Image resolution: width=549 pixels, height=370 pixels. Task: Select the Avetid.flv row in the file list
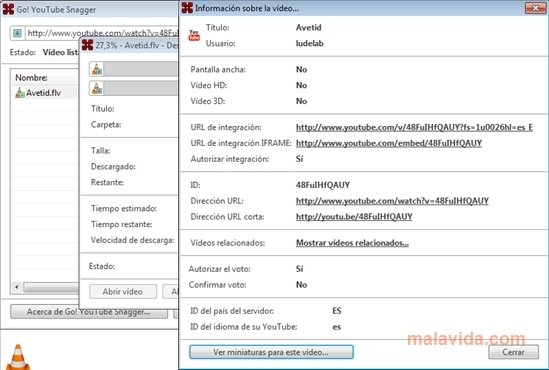tap(45, 93)
